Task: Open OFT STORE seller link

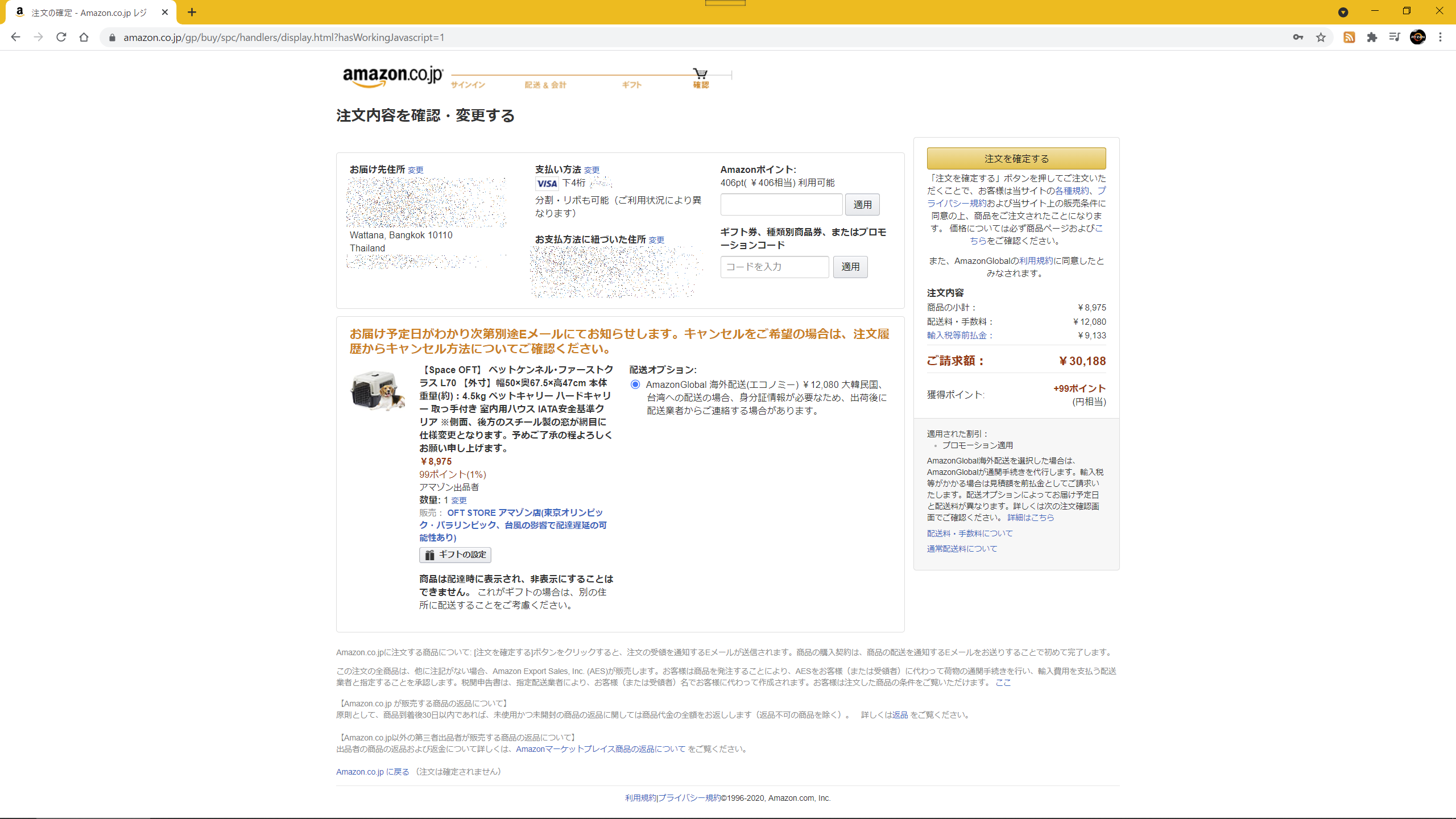Action: (x=513, y=525)
